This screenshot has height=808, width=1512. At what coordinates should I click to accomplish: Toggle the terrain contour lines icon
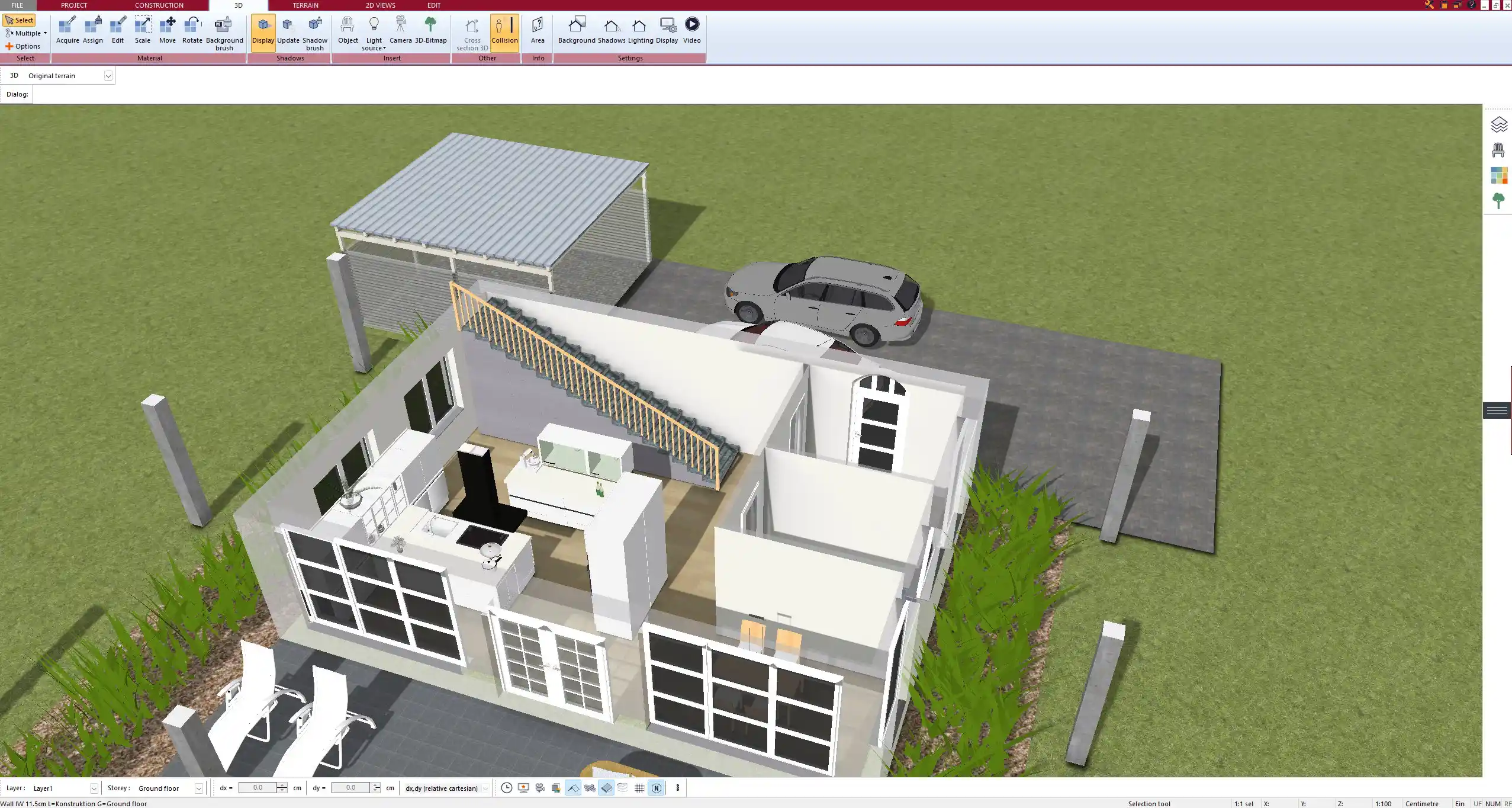623,788
